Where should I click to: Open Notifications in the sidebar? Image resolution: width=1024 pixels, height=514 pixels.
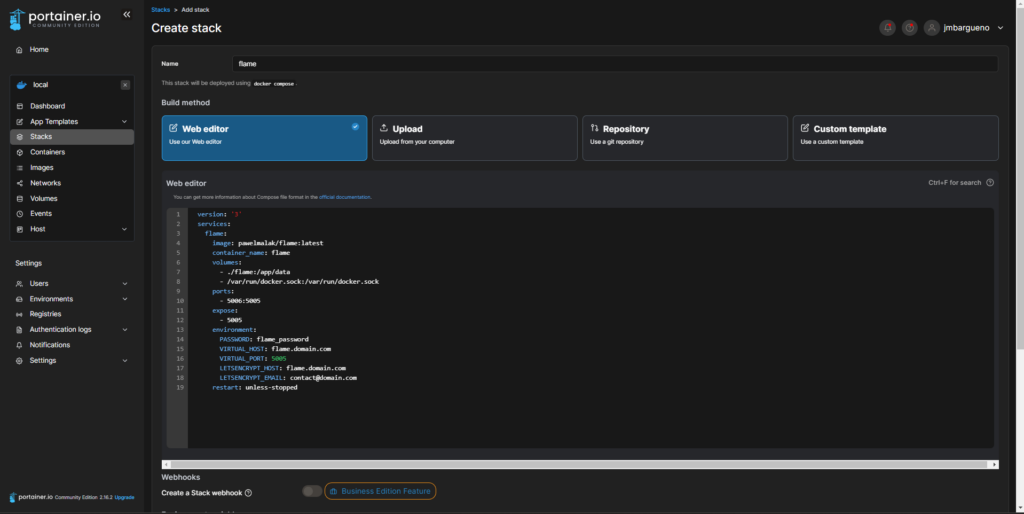tap(49, 345)
